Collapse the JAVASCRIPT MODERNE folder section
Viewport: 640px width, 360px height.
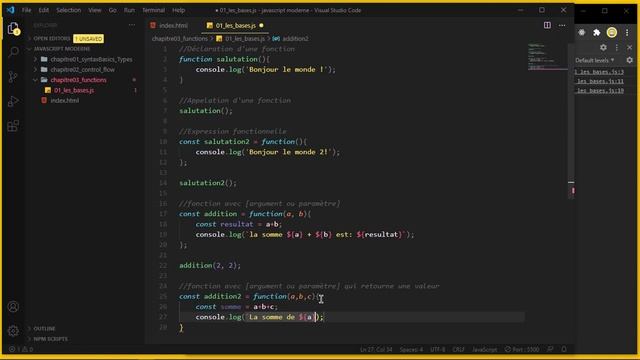(61, 49)
